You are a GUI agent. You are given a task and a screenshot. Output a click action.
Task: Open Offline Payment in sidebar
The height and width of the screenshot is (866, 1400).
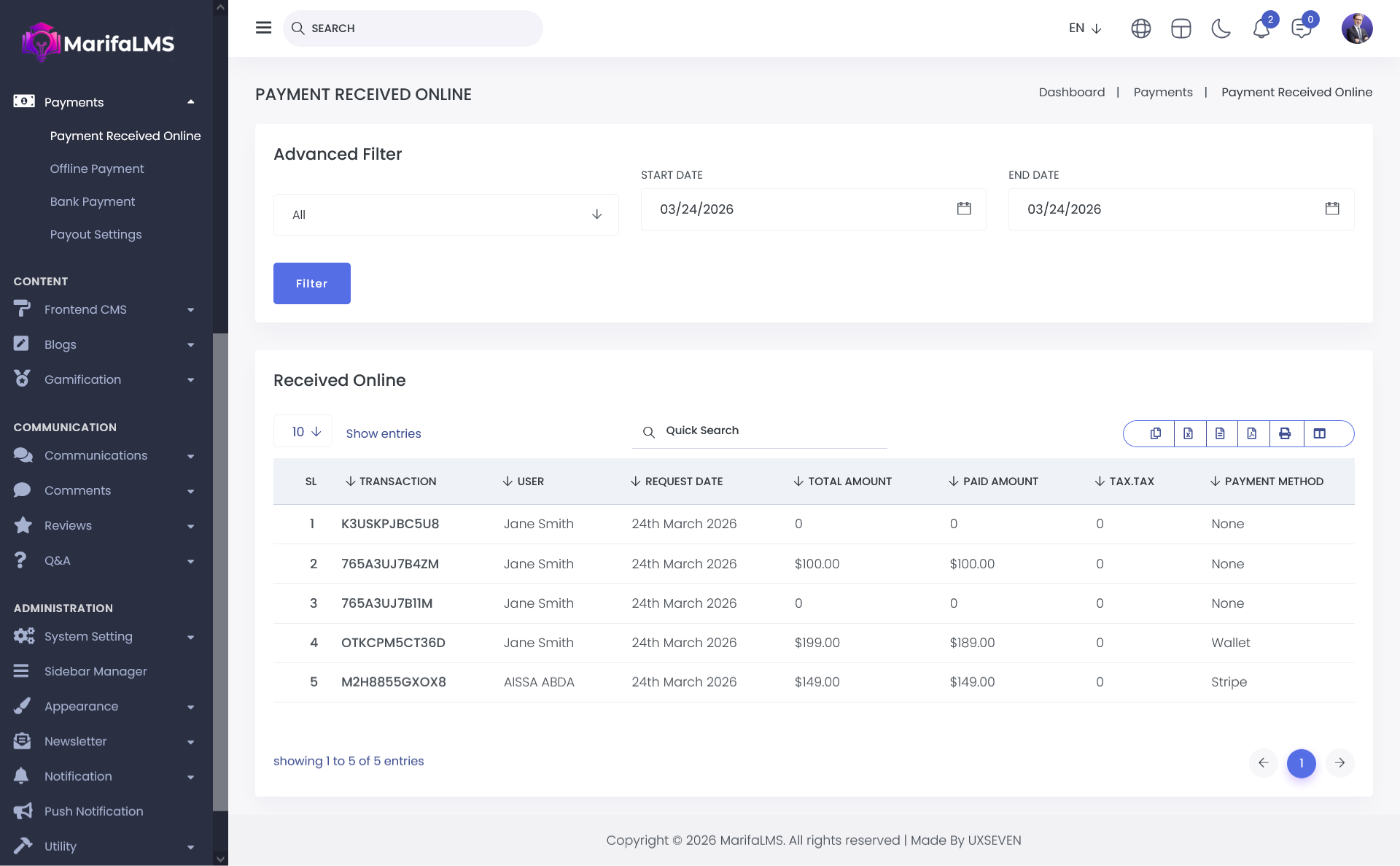[x=97, y=169]
